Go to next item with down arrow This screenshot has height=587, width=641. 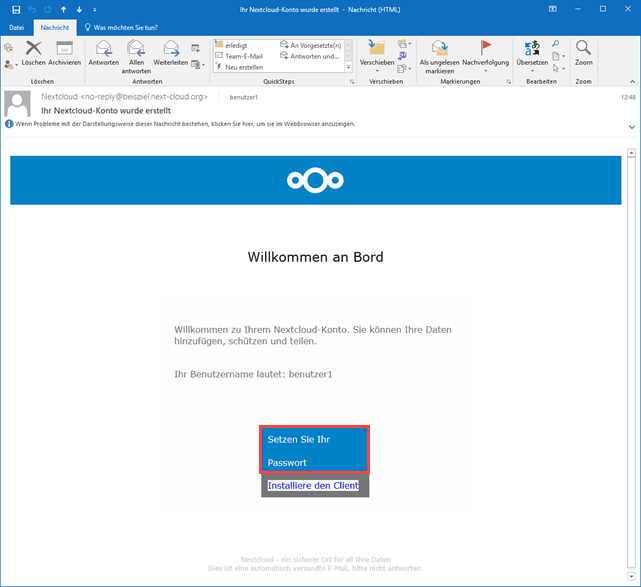pos(79,9)
